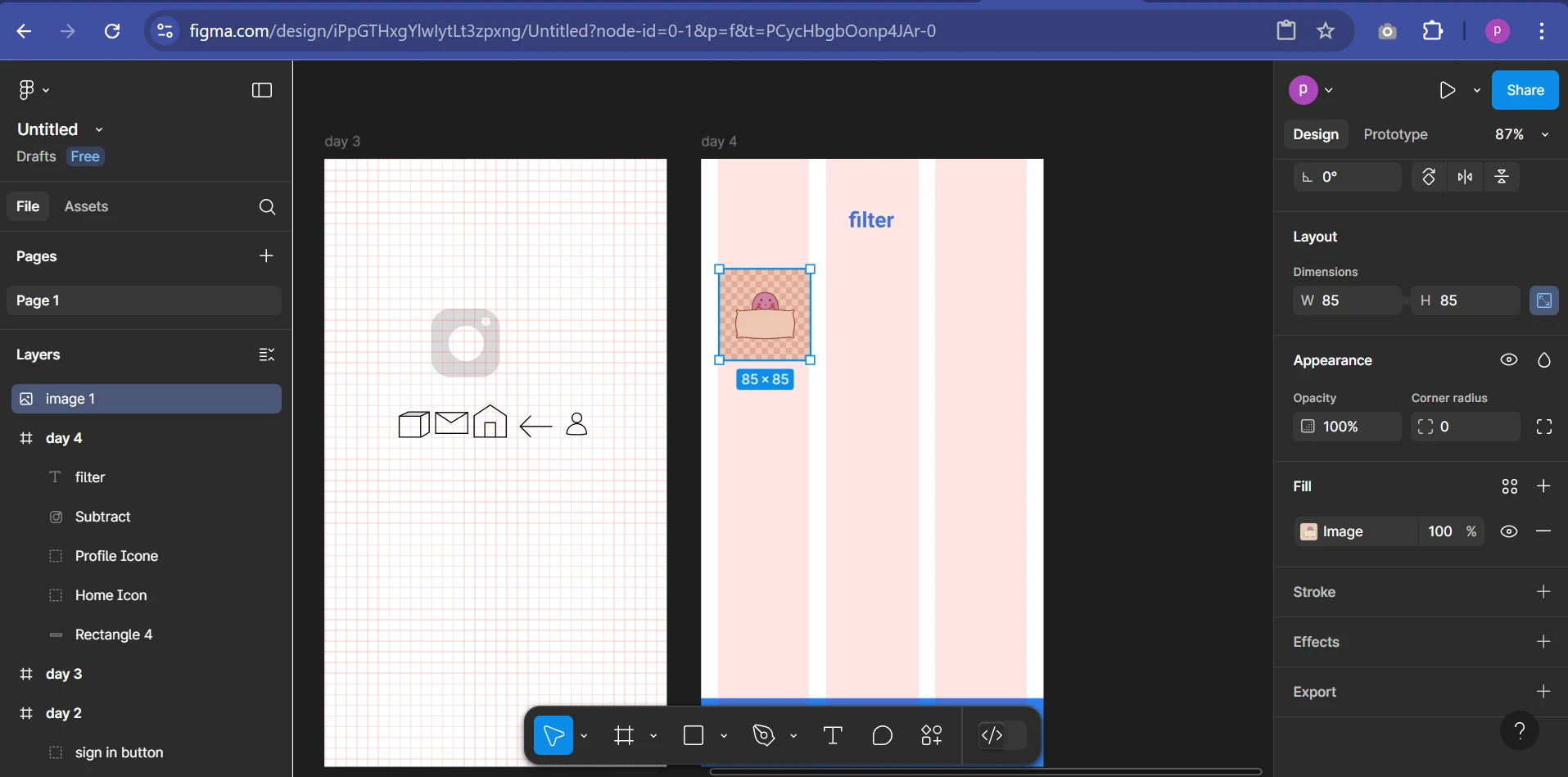Click the Corner radius field
This screenshot has width=1568, height=777.
tap(1466, 427)
